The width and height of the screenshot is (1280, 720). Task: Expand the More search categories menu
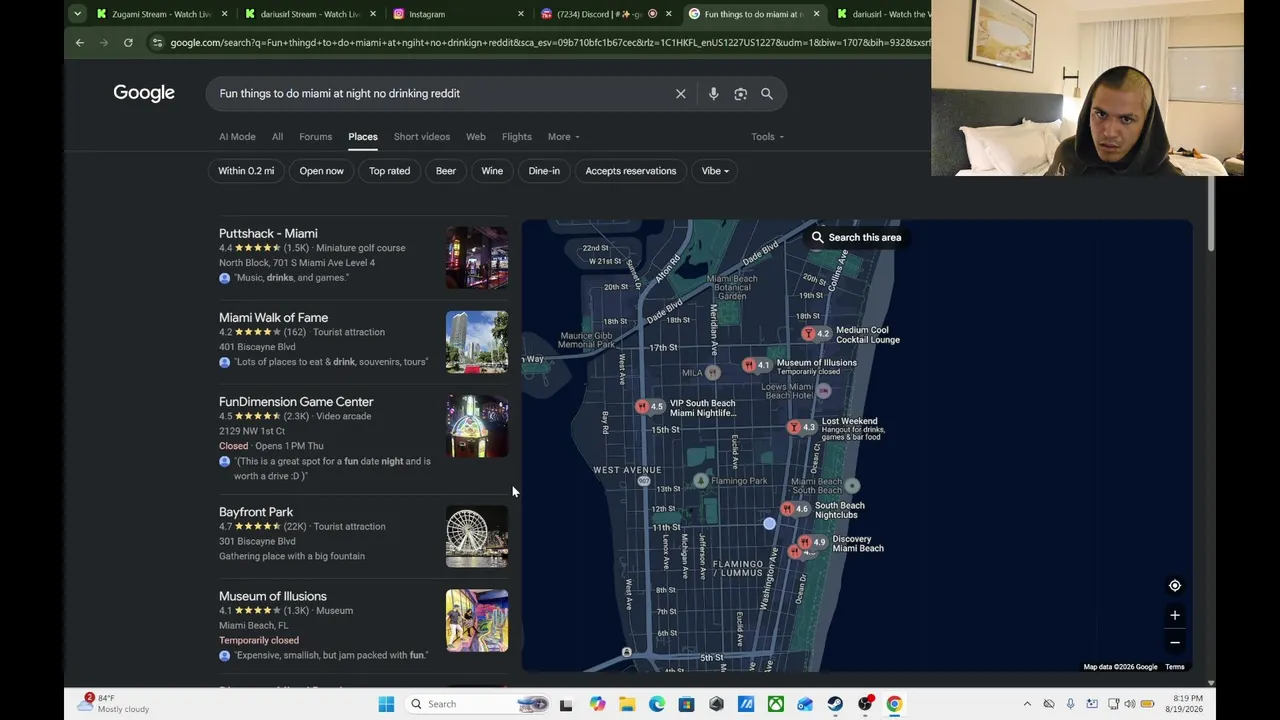point(563,137)
